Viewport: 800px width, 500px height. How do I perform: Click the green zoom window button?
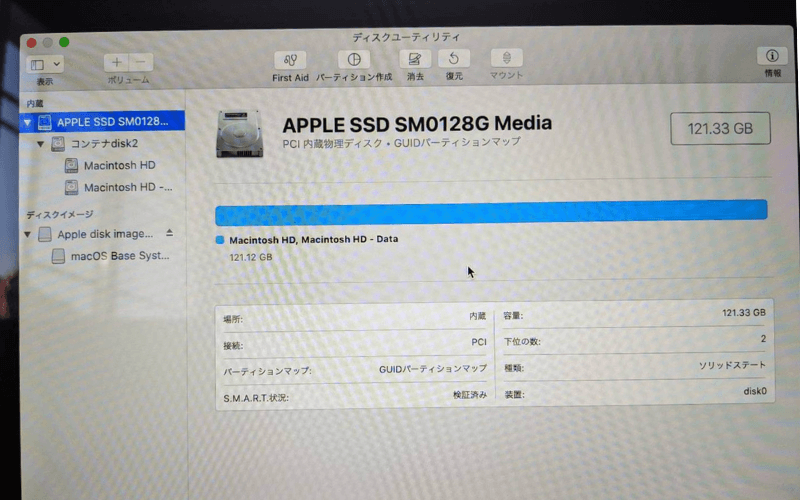coord(64,42)
